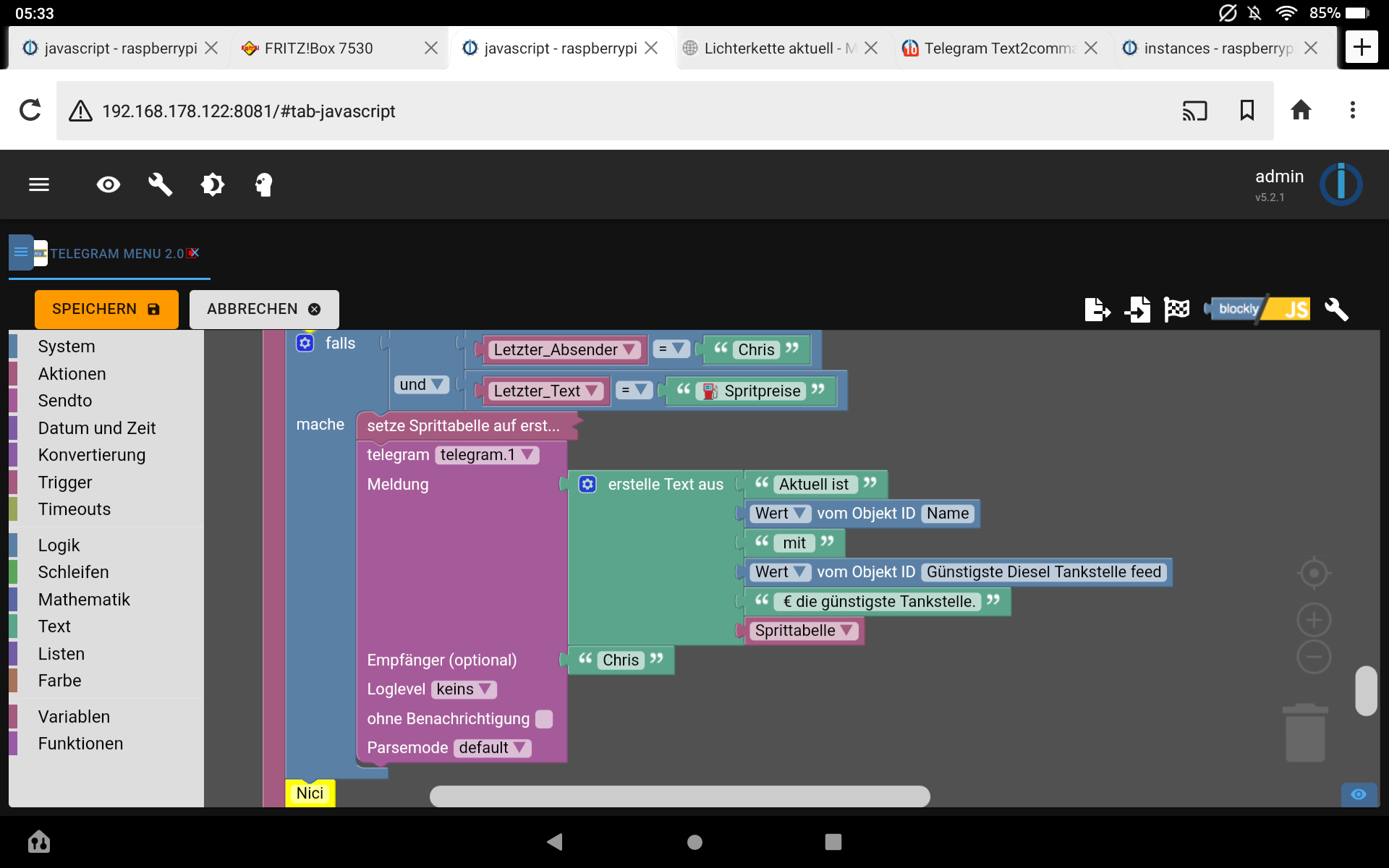1389x868 pixels.
Task: Toggle the blue eye button at the bottom right
Action: click(1359, 794)
